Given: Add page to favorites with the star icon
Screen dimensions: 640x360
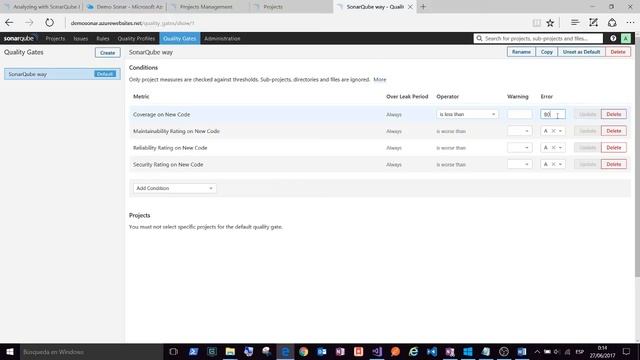Looking at the screenshot, I should (550, 23).
